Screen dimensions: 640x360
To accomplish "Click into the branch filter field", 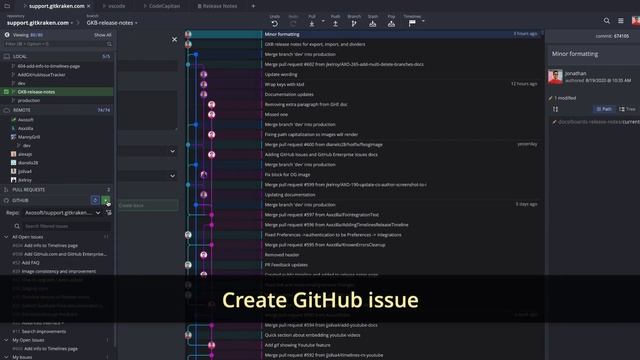I will [58, 44].
